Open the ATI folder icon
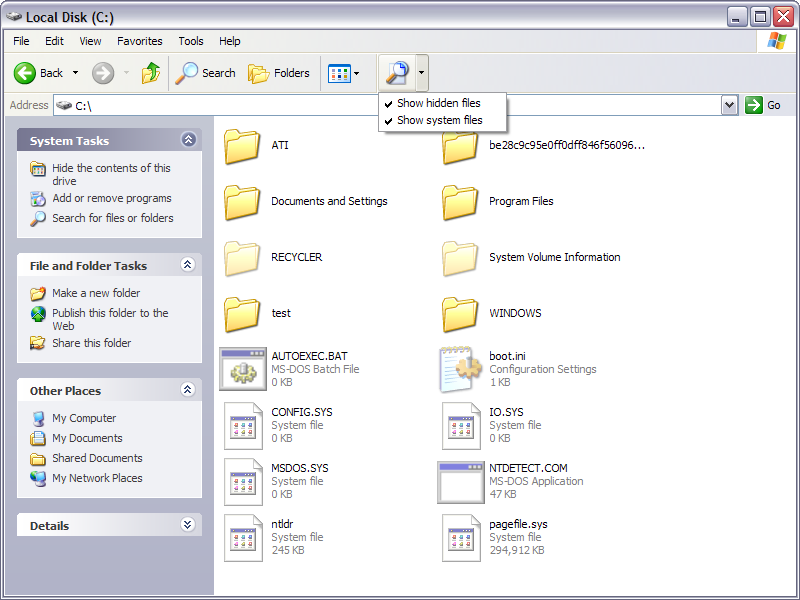 click(x=242, y=146)
